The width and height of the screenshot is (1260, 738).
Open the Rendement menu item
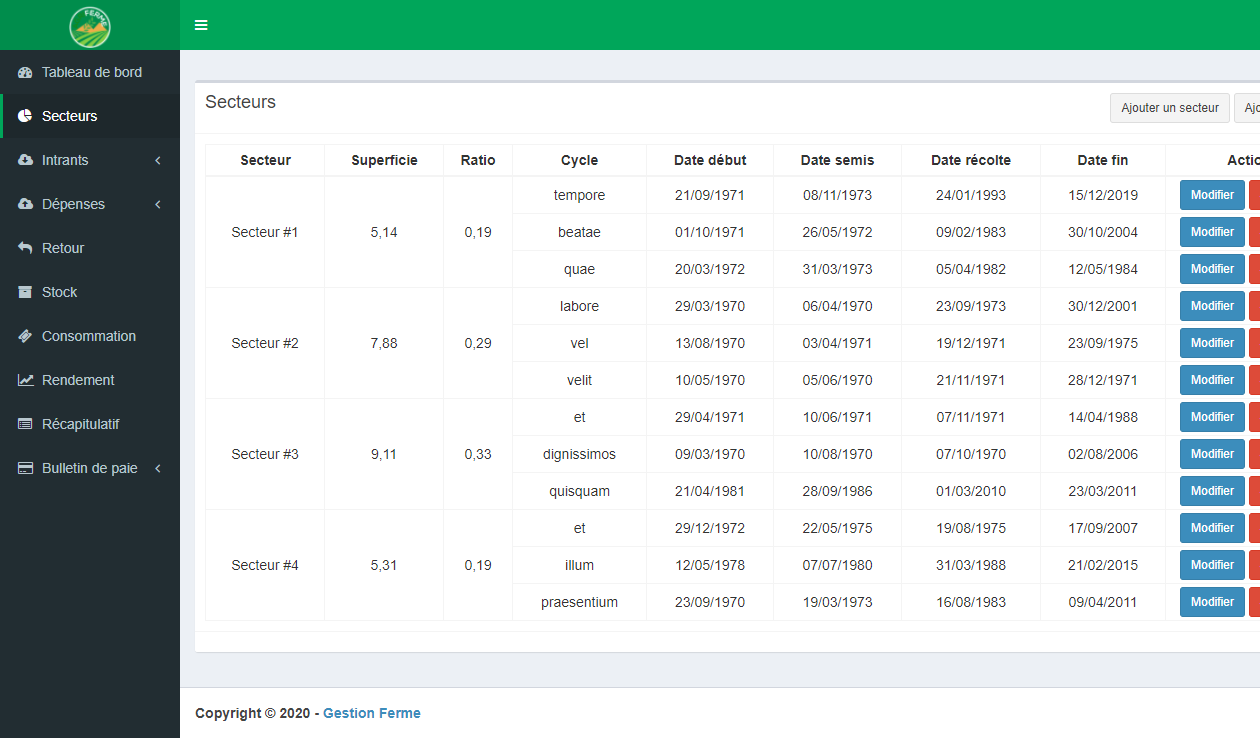(x=78, y=380)
